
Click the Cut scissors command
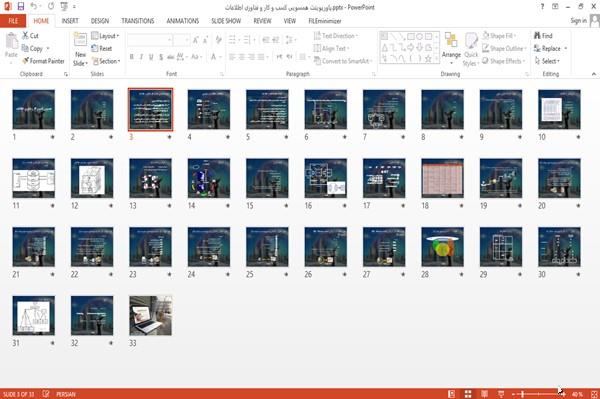pos(30,36)
